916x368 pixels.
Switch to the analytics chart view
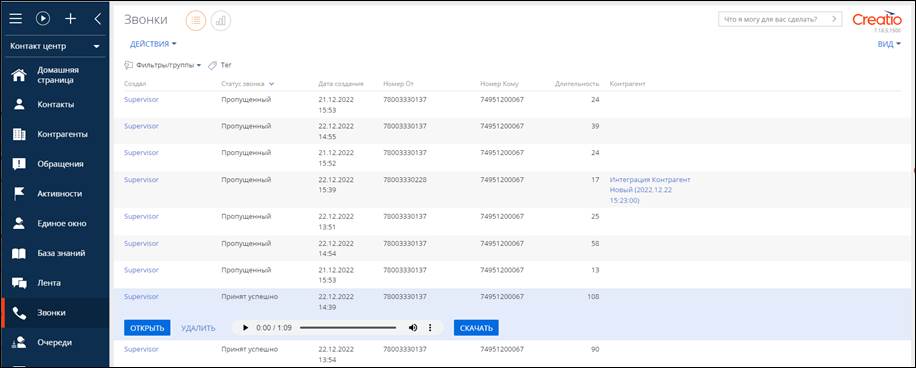(x=221, y=20)
